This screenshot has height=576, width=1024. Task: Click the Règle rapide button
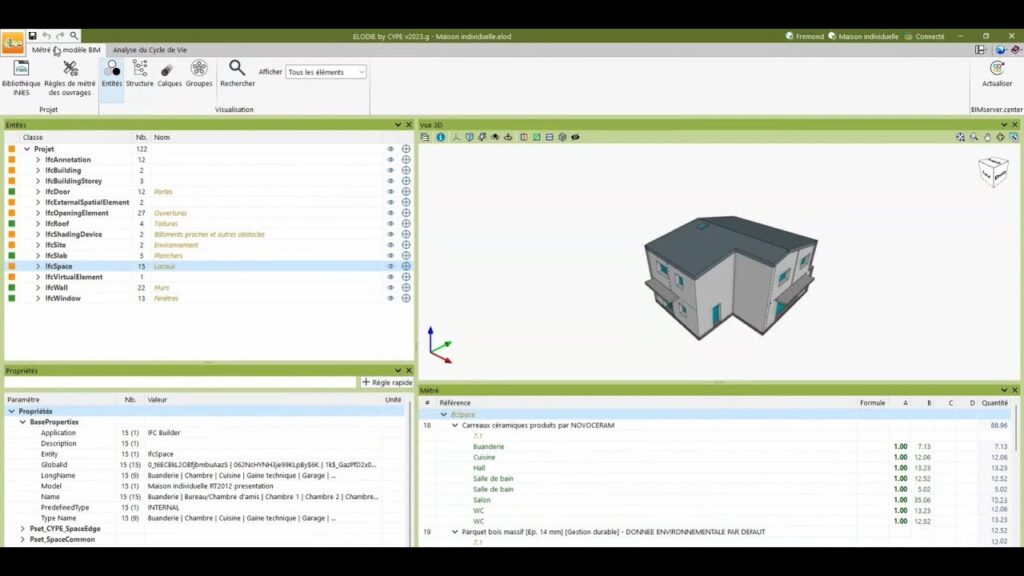click(x=386, y=382)
